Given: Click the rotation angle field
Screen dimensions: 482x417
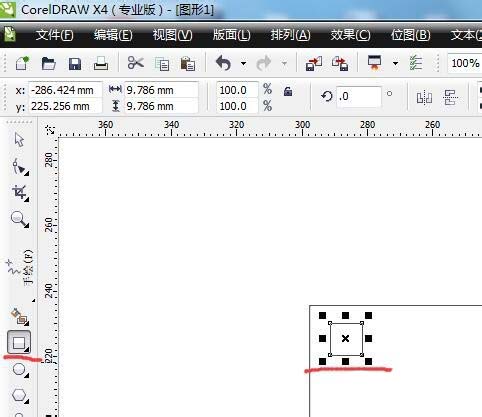Looking at the screenshot, I should tap(359, 97).
